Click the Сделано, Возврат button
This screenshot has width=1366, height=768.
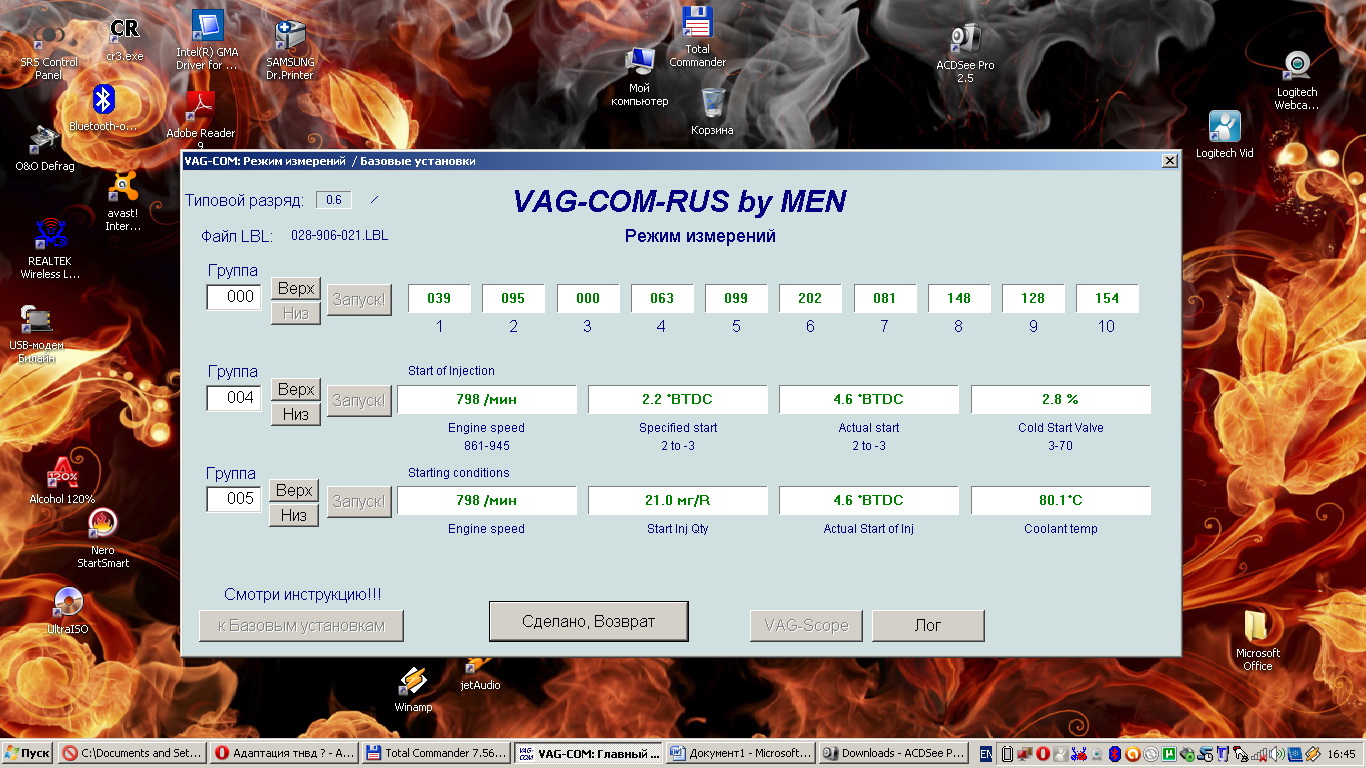tap(589, 621)
